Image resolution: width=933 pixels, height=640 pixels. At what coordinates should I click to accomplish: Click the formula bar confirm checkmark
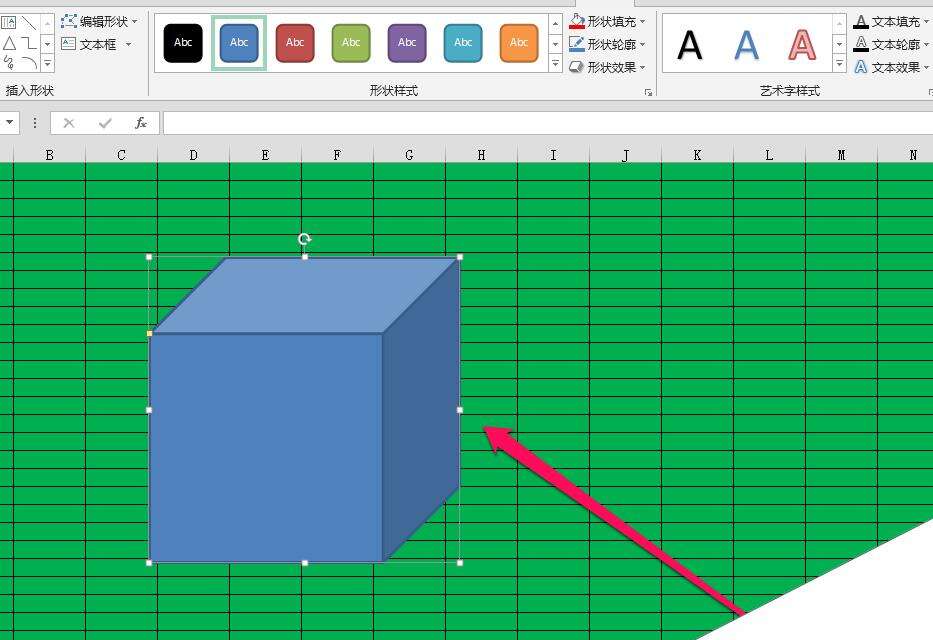[x=105, y=123]
